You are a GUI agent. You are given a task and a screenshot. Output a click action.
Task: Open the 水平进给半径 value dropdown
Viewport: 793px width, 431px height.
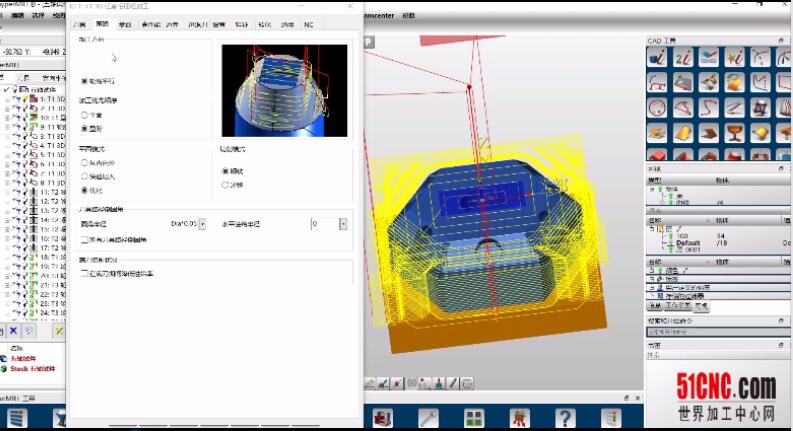click(x=343, y=225)
